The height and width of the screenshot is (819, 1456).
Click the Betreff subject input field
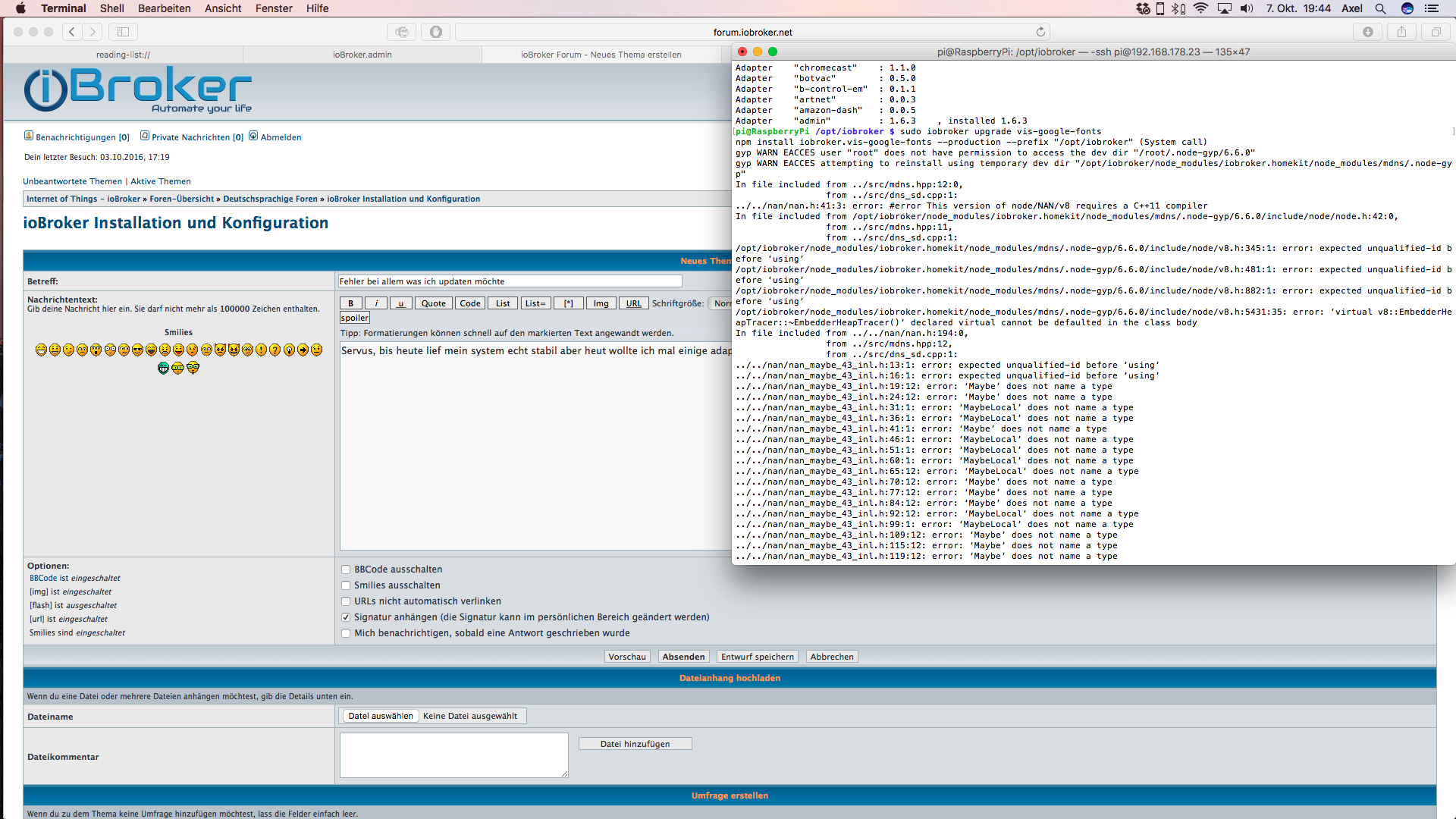(x=510, y=281)
